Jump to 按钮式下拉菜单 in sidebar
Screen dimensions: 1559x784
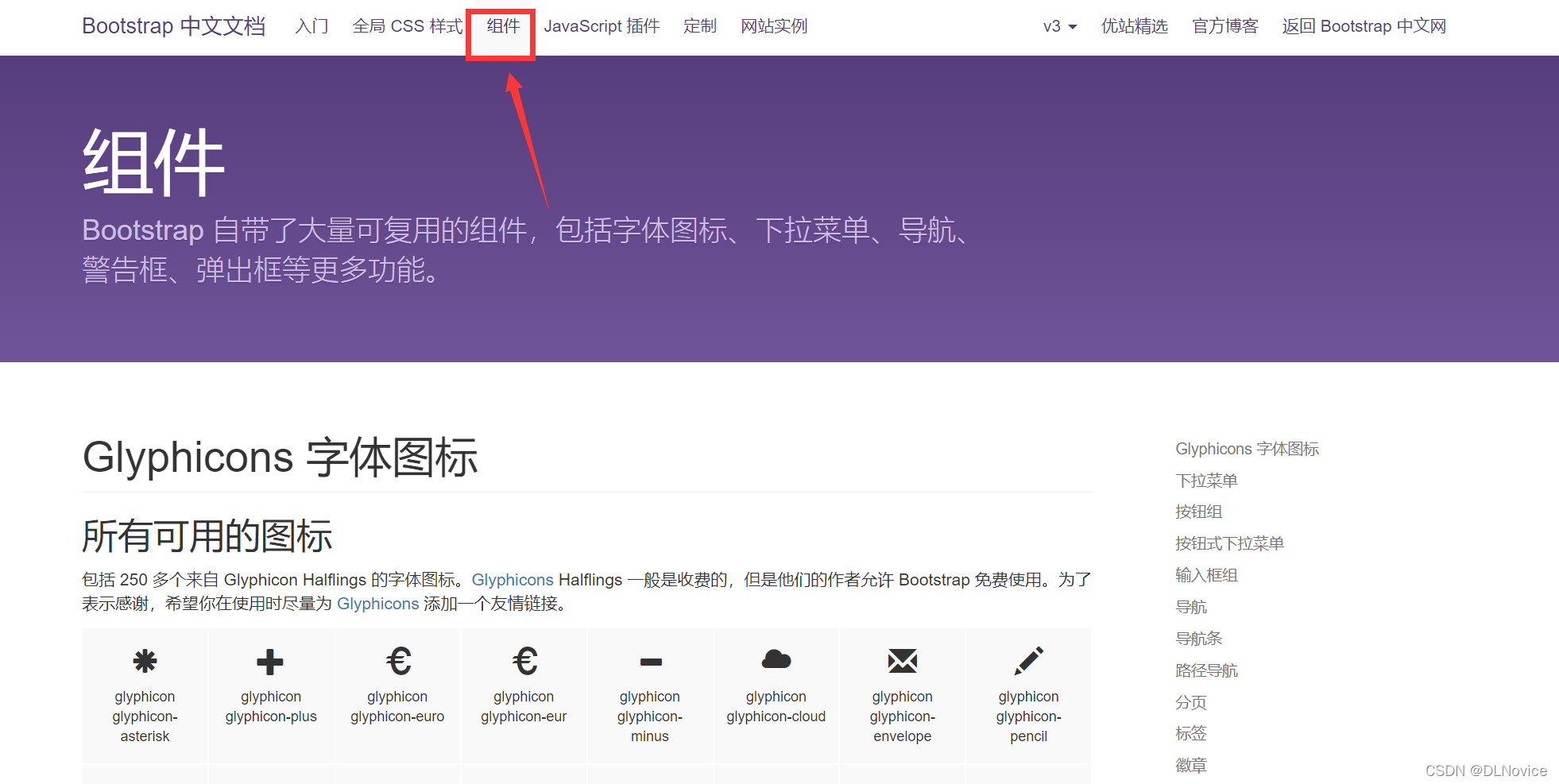(x=1229, y=543)
